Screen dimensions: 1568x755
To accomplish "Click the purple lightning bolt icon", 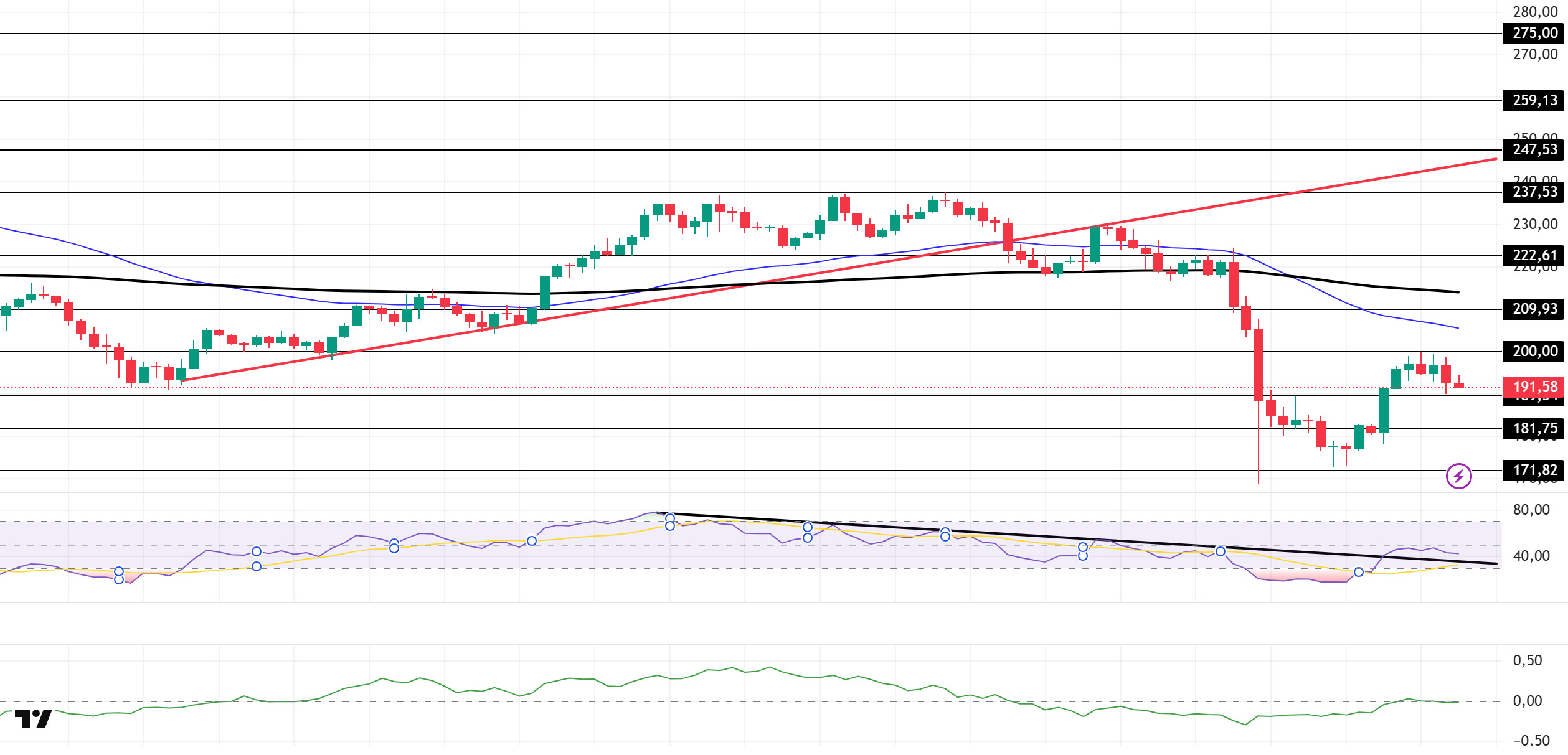I will pos(1458,476).
